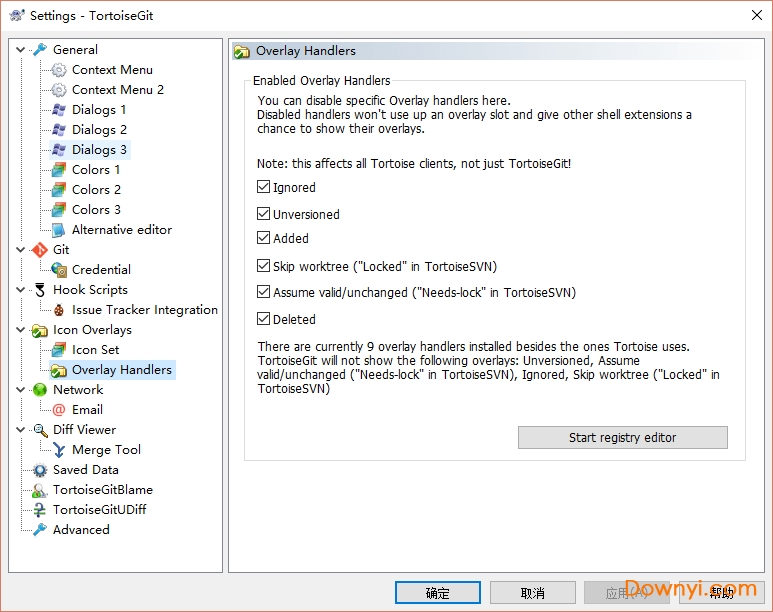Screen dimensions: 773x612
Task: Click the Alternative editor notepad icon
Action: coord(59,230)
